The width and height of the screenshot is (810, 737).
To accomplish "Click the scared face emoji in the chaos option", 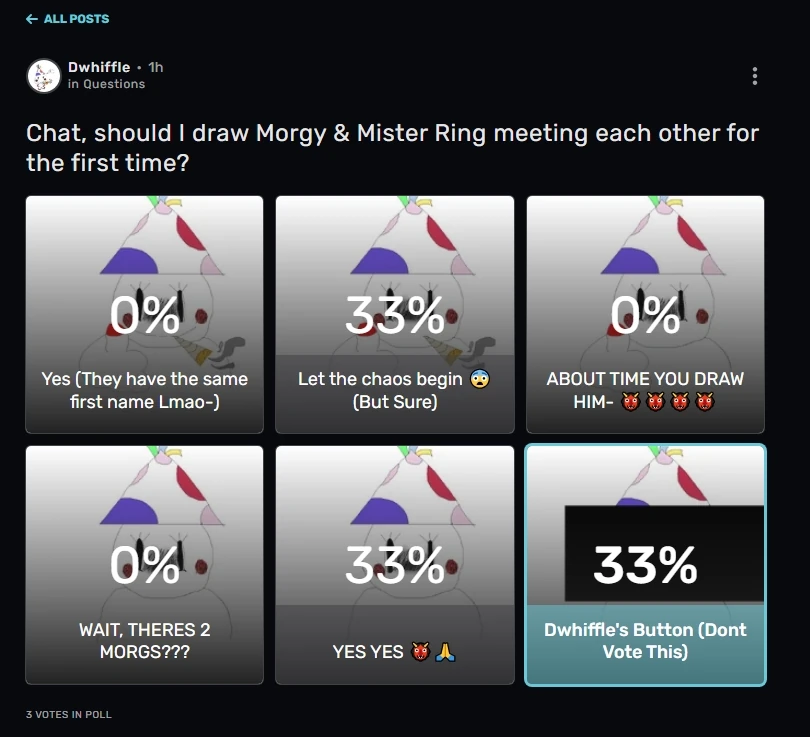I will click(480, 380).
